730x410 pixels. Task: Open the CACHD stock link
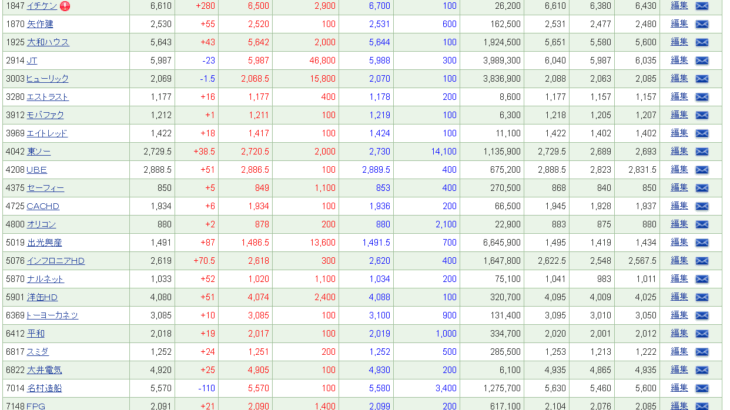tap(42, 206)
